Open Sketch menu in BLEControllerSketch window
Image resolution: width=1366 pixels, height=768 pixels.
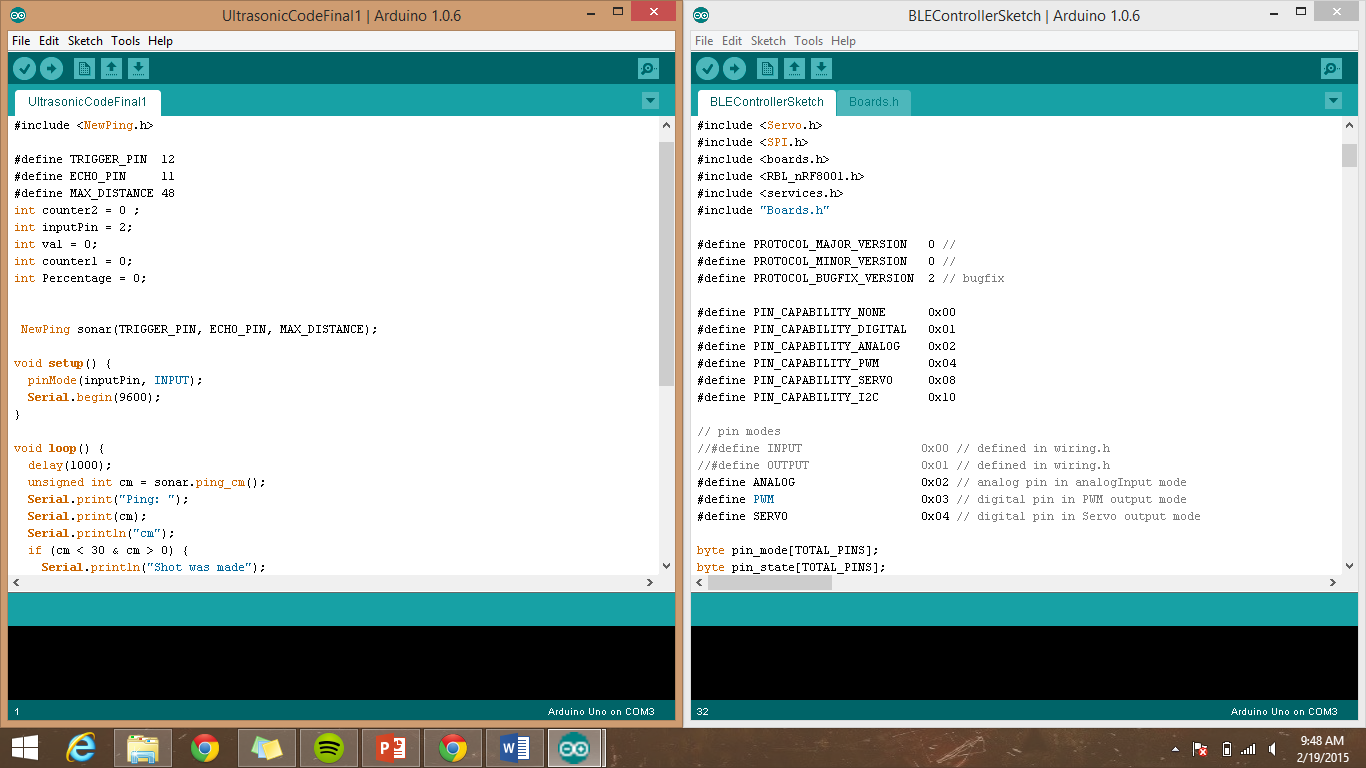(x=768, y=41)
